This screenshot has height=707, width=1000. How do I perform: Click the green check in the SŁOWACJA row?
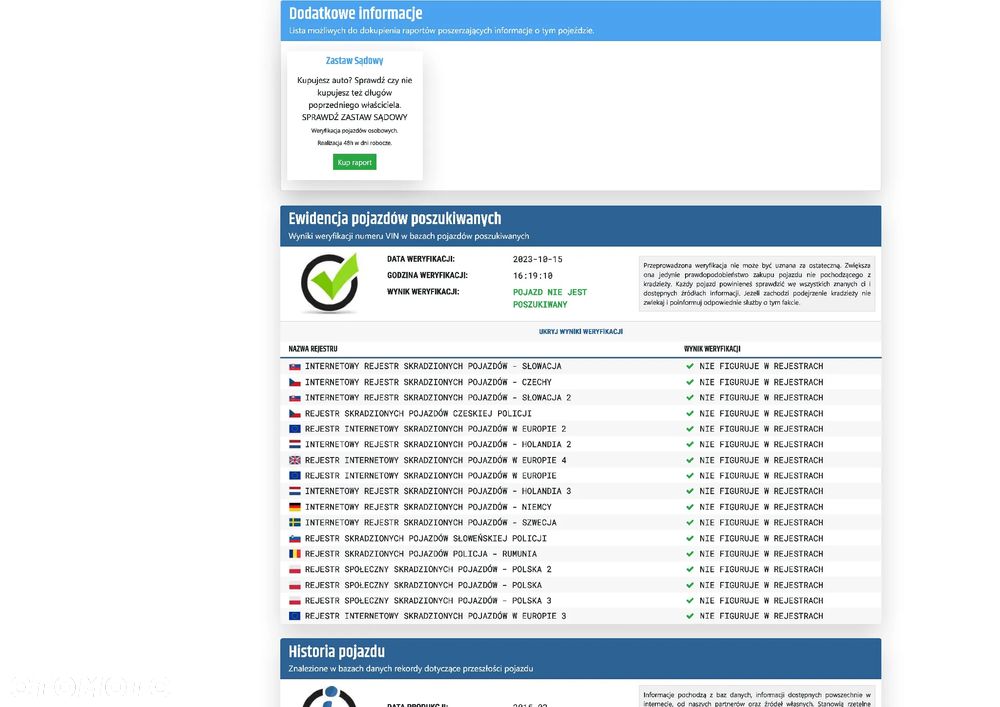pos(689,367)
